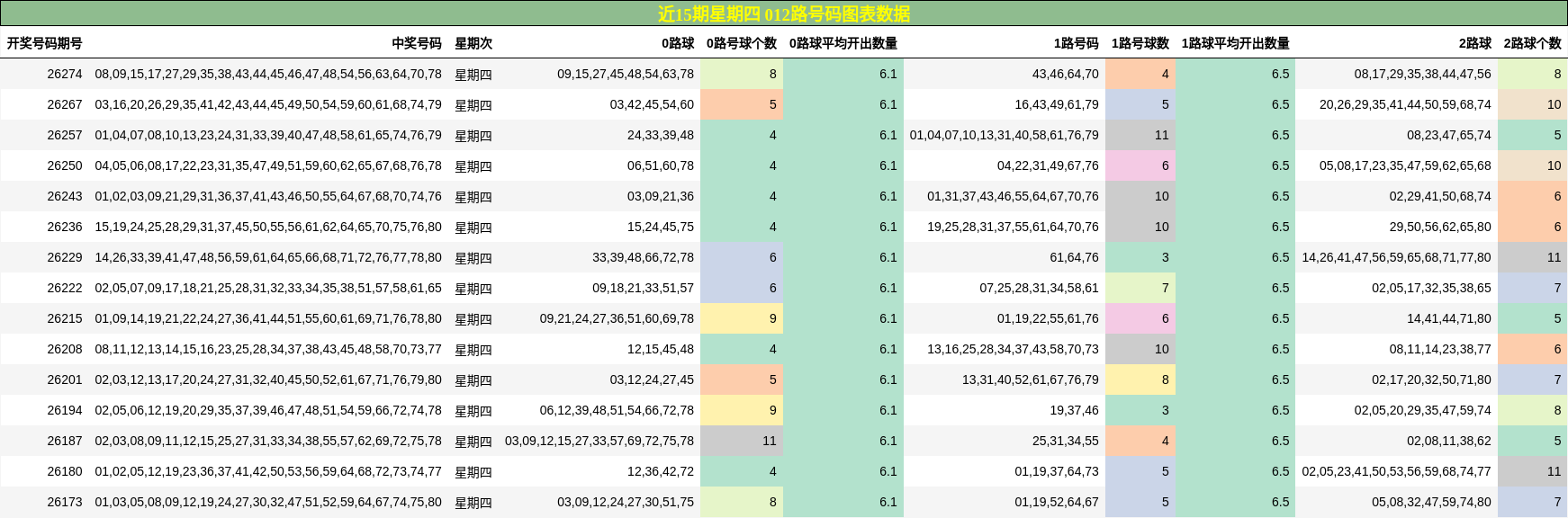
Task: Select the 中奖号码 column header
Action: [417, 43]
